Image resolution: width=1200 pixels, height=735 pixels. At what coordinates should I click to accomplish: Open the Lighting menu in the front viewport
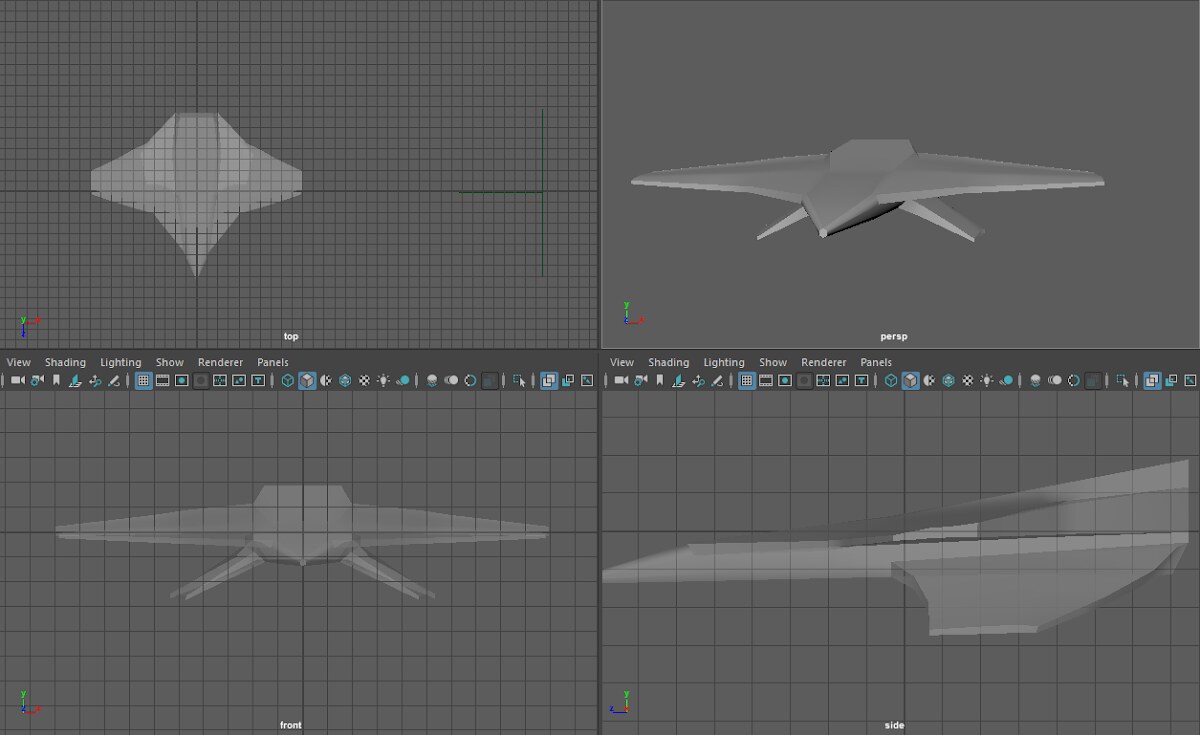pos(120,361)
